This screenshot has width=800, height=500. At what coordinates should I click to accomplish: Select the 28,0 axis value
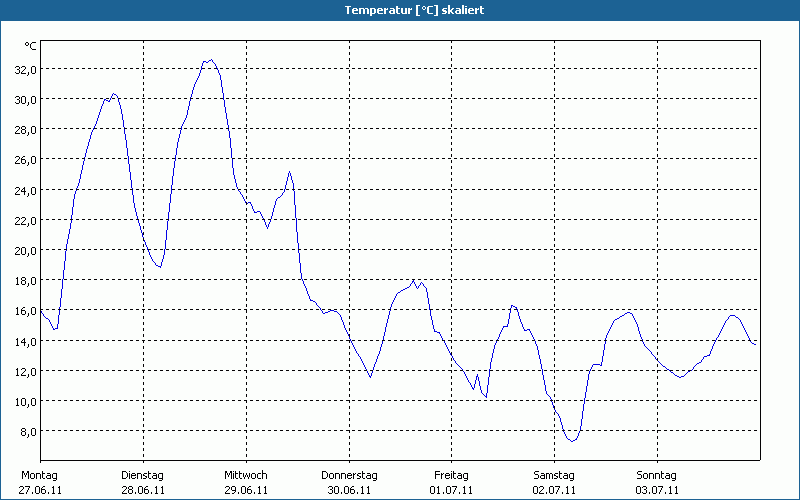26,130
